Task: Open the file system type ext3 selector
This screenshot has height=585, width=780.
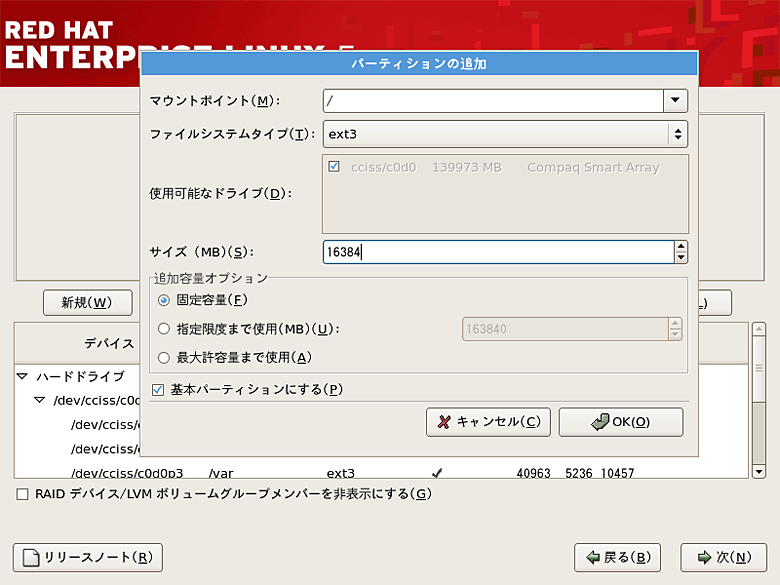Action: pyautogui.click(x=505, y=134)
